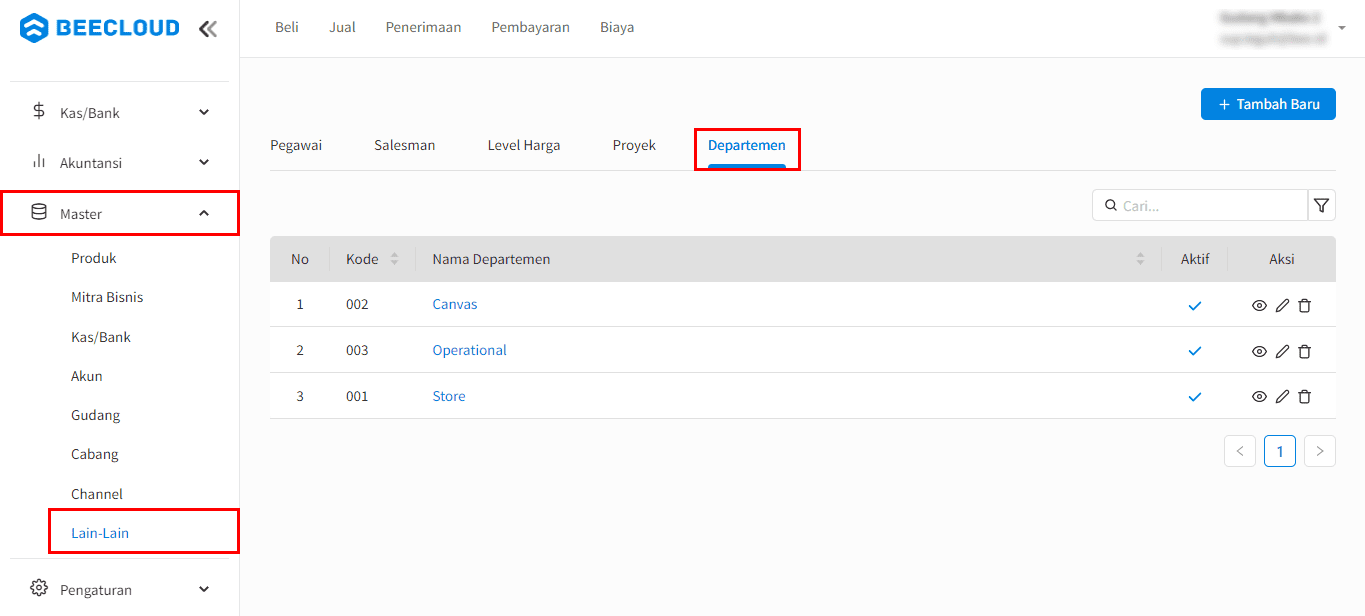Screen dimensions: 1365x616
Task: Open the Level Harga tab
Action: coord(523,146)
